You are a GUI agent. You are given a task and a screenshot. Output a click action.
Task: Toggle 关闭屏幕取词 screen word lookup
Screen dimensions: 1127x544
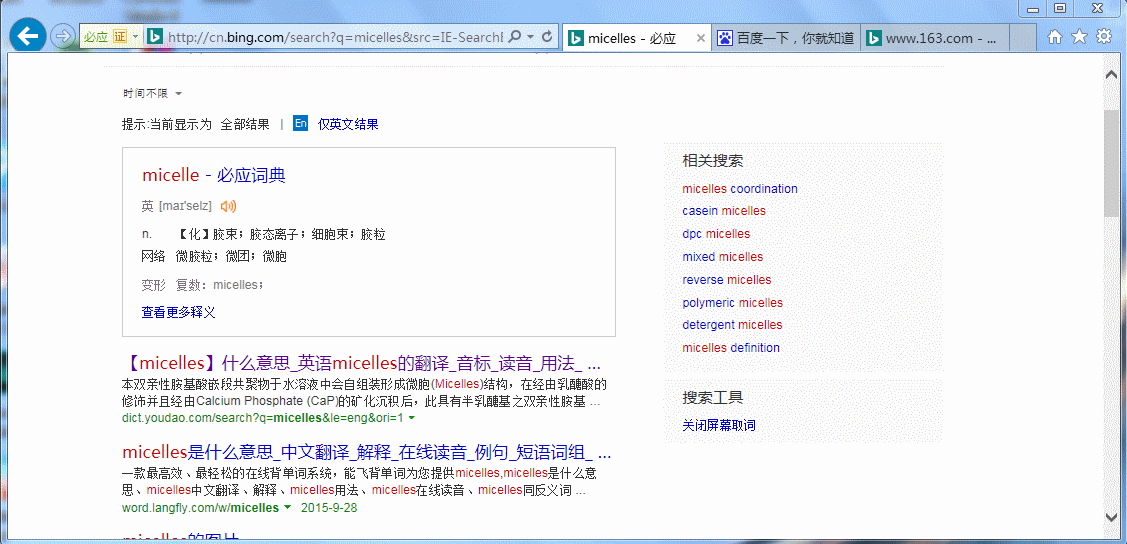(719, 425)
